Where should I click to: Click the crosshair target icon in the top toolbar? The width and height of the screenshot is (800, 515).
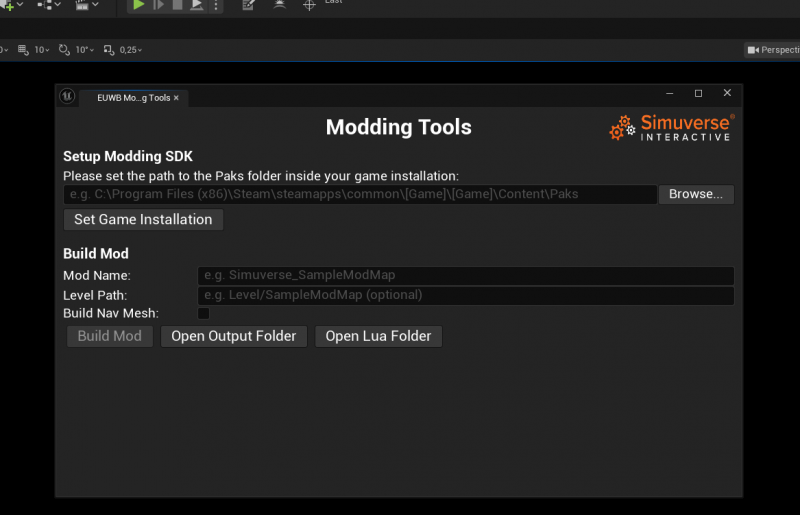[x=309, y=5]
